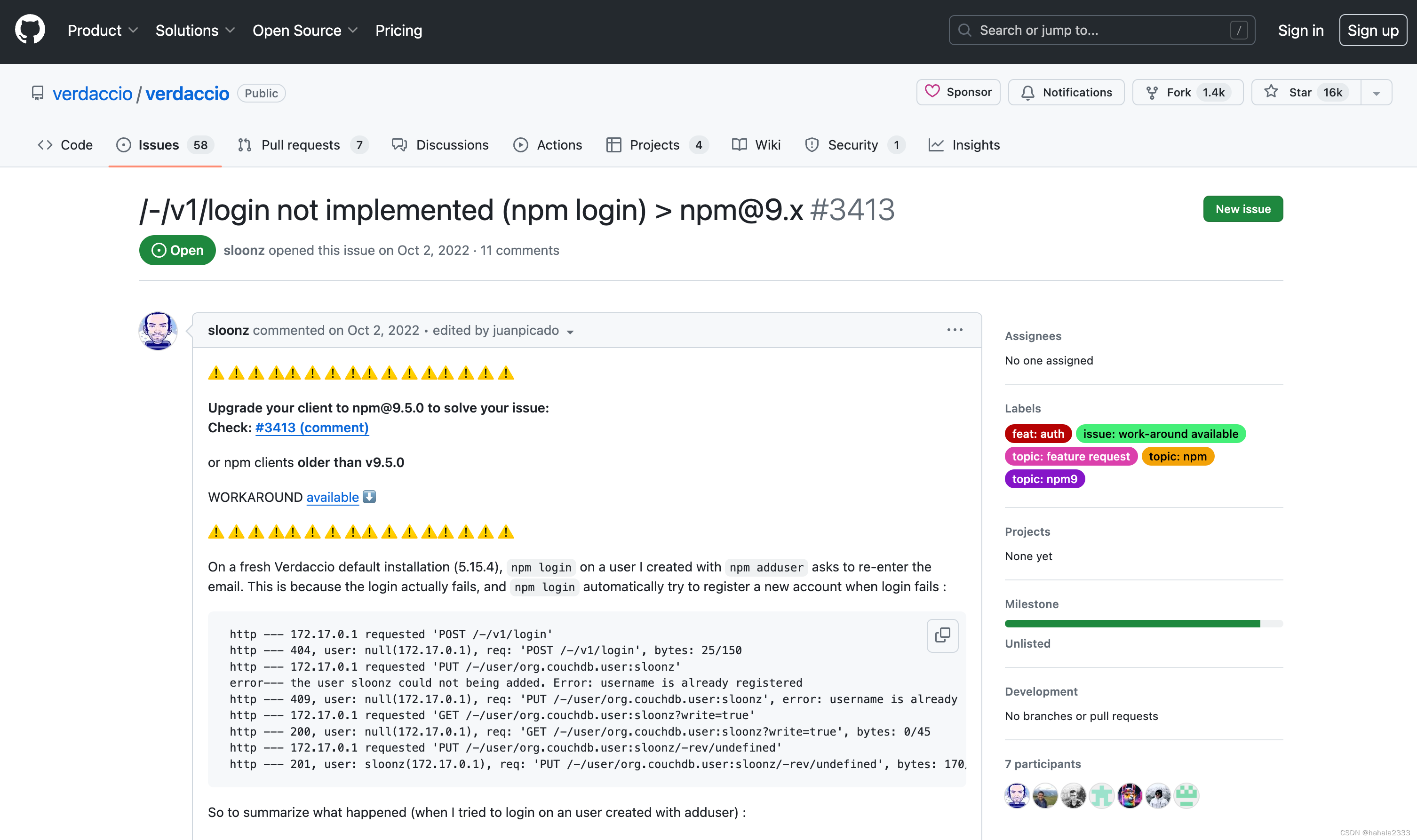Click the Fork count 1.4k
The width and height of the screenshot is (1417, 840).
coord(1213,92)
